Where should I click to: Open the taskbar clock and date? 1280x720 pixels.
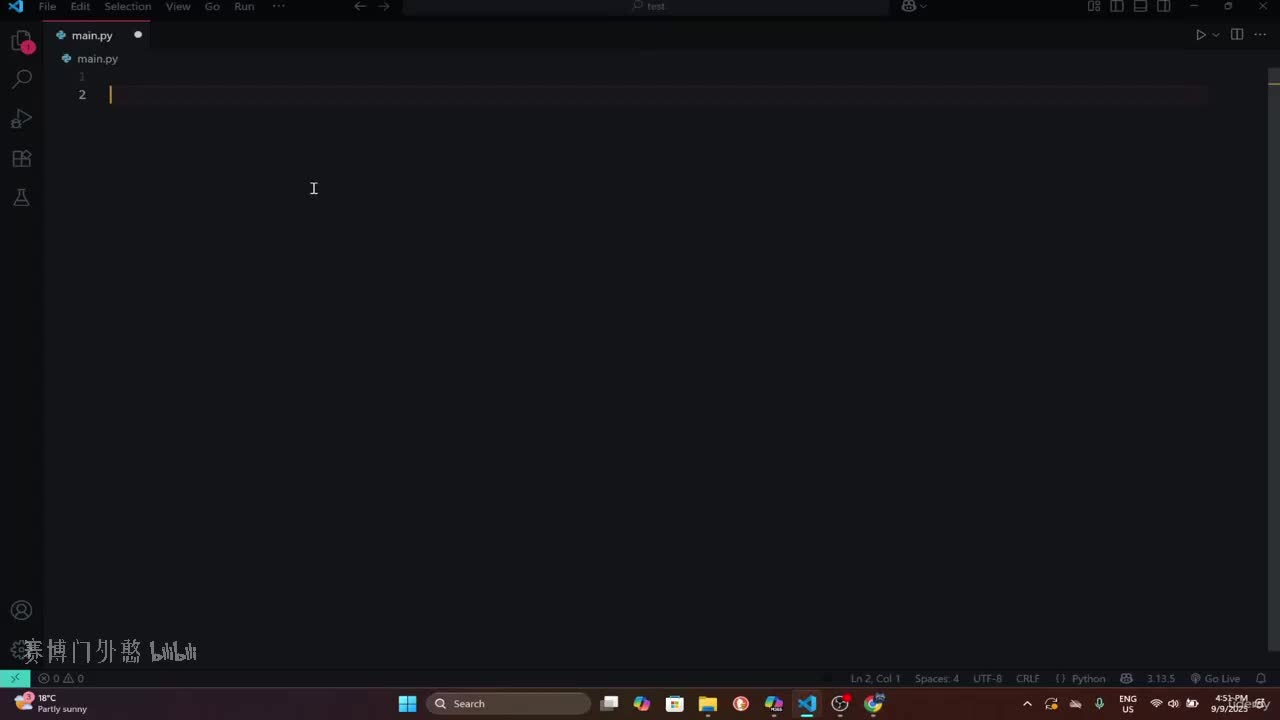[x=1231, y=704]
